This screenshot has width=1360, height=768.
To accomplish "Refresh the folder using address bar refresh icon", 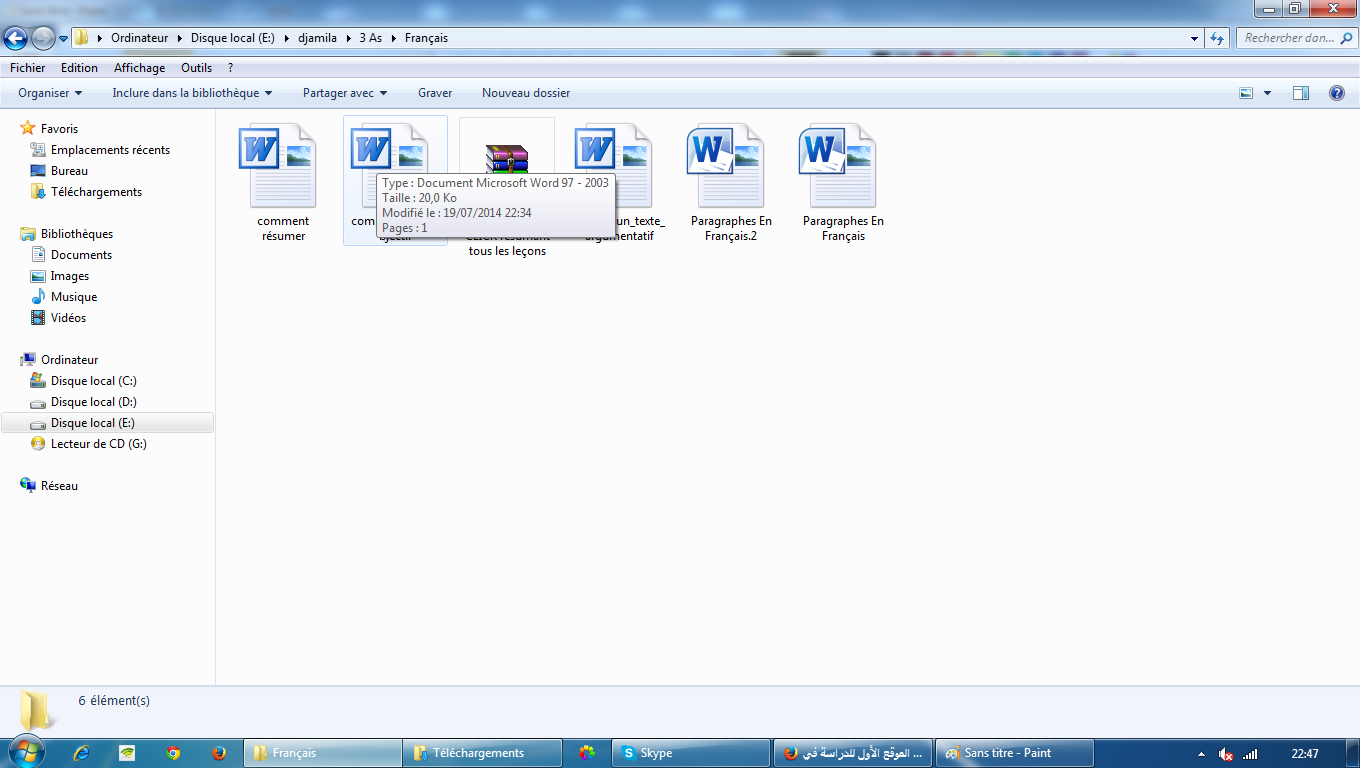I will click(1217, 38).
